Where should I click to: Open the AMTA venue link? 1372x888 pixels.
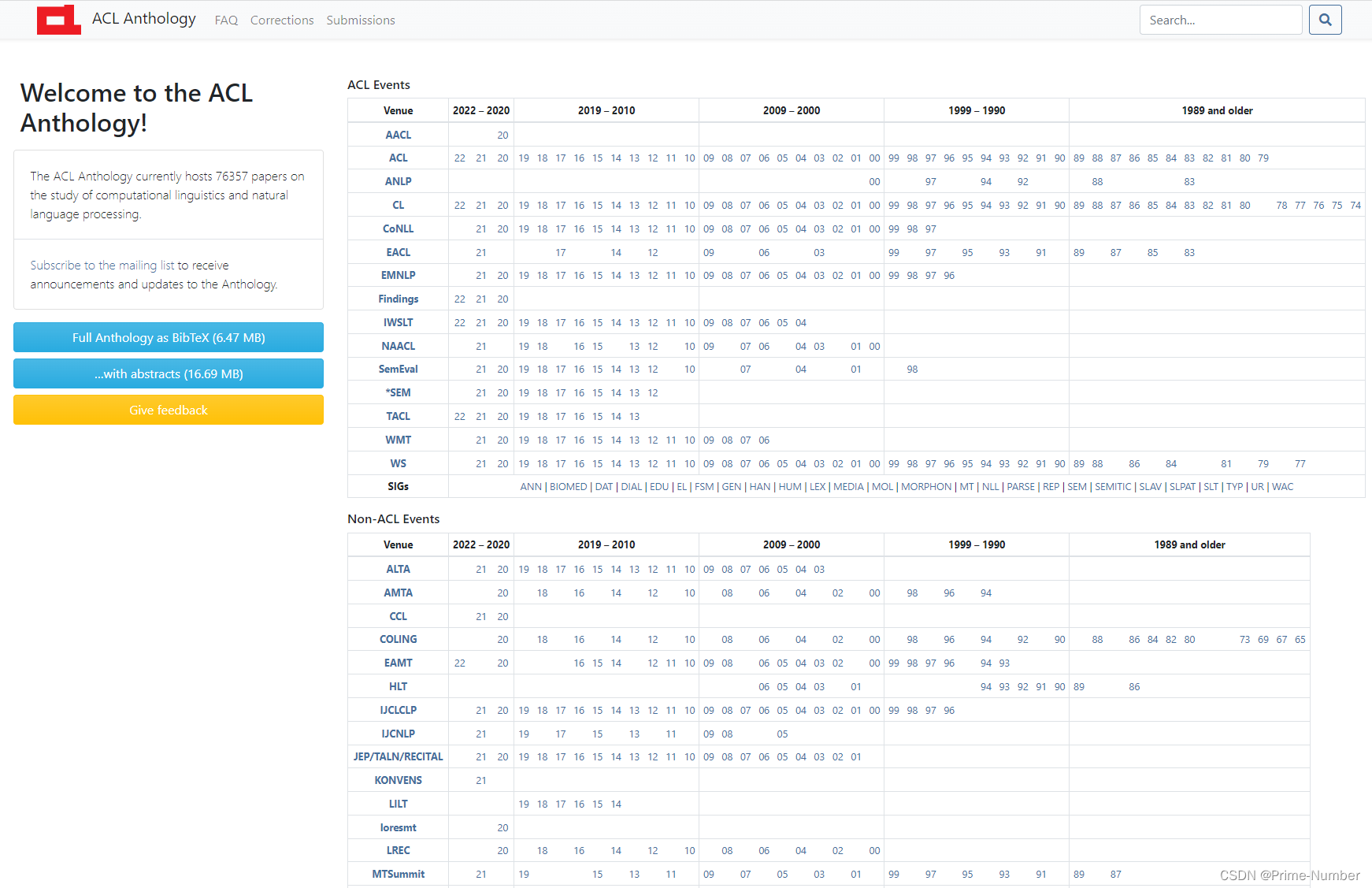click(x=399, y=593)
